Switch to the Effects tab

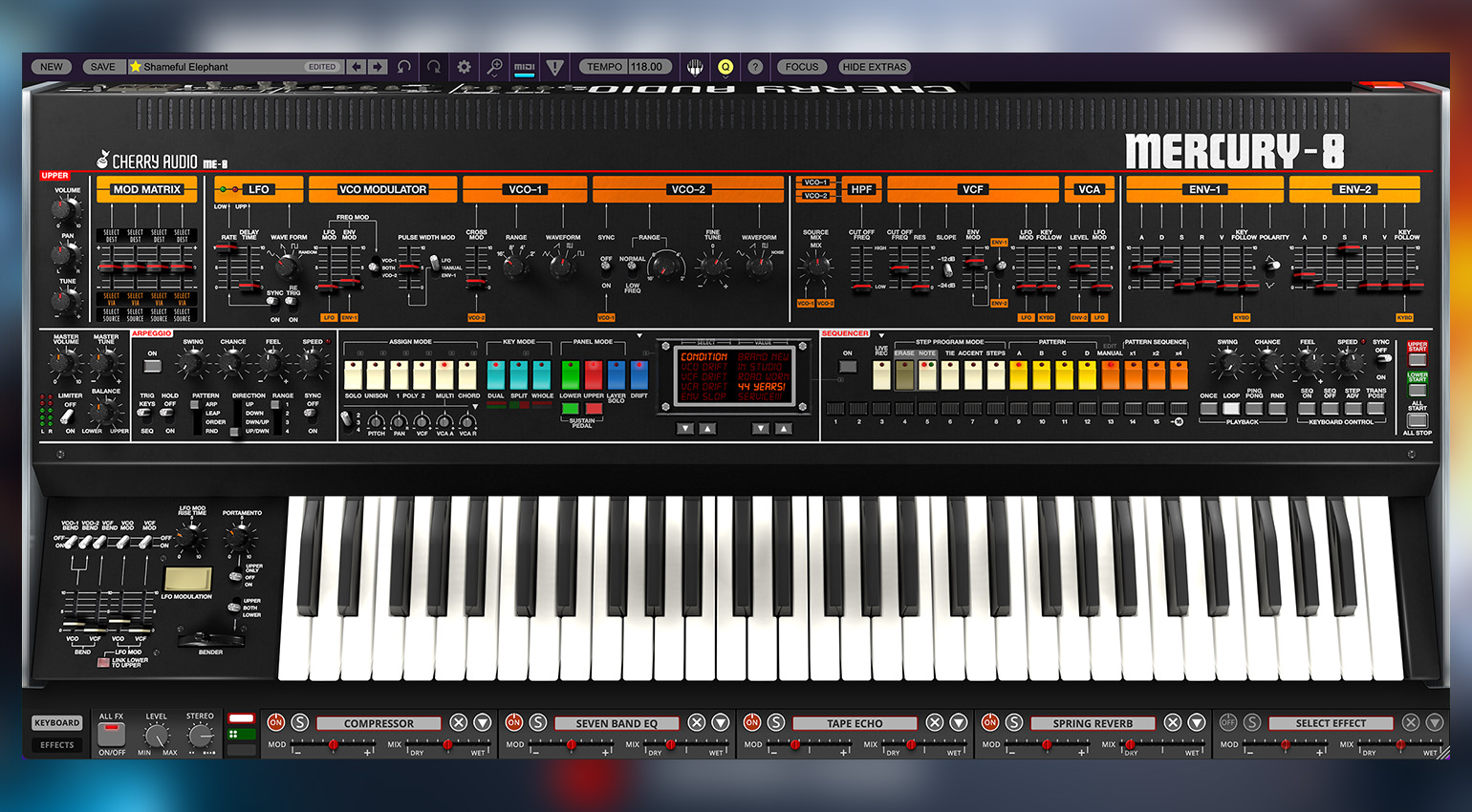pyautogui.click(x=57, y=745)
